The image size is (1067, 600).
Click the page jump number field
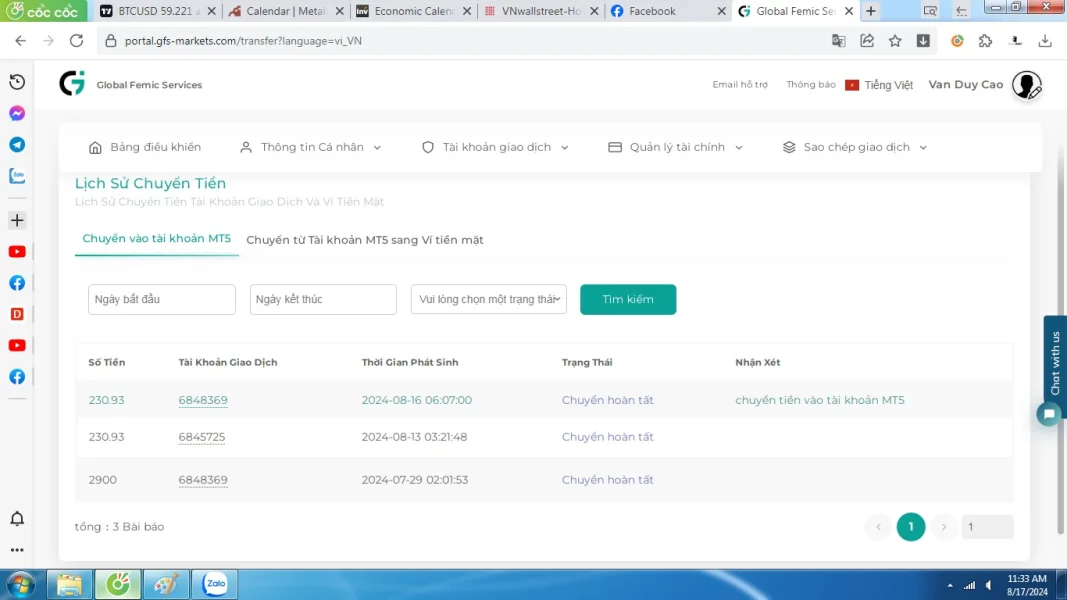987,527
